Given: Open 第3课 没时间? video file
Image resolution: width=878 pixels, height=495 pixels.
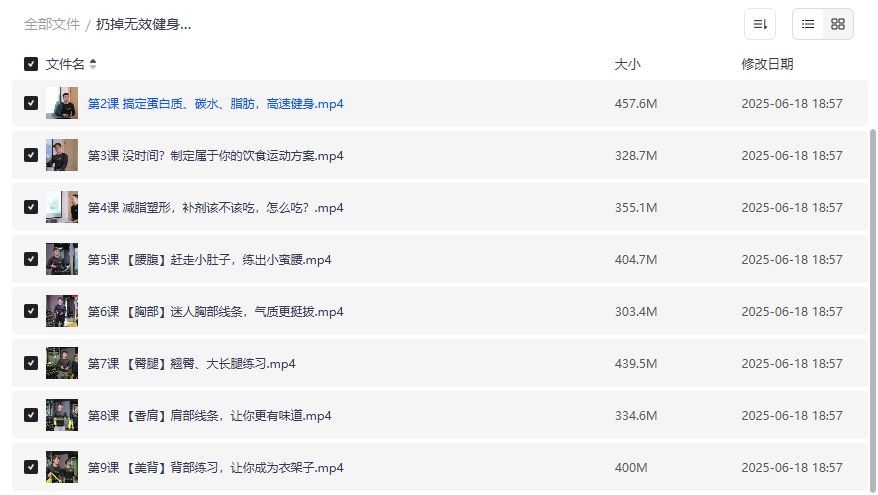Looking at the screenshot, I should coord(216,156).
